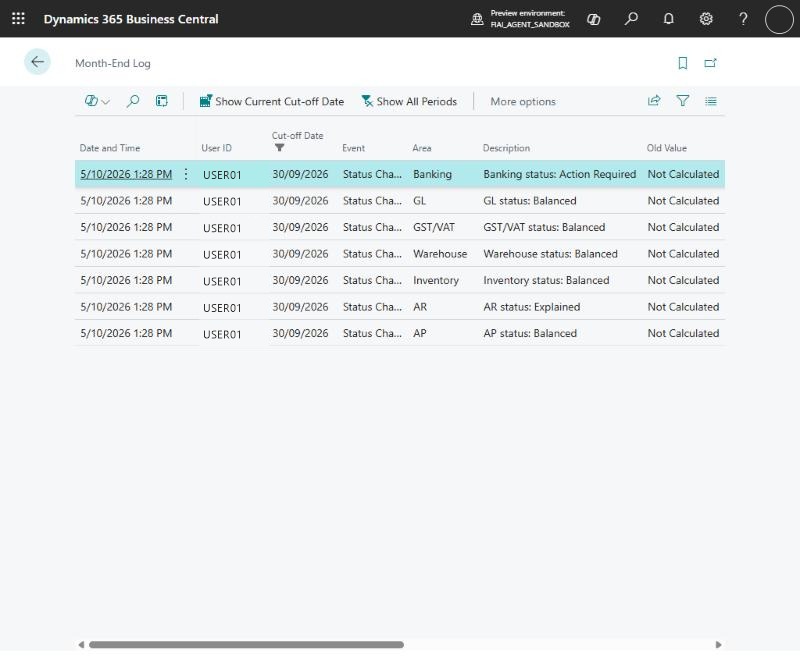Viewport: 800px width, 671px height.
Task: Click the horizontal scrollbar thumb
Action: [x=246, y=644]
